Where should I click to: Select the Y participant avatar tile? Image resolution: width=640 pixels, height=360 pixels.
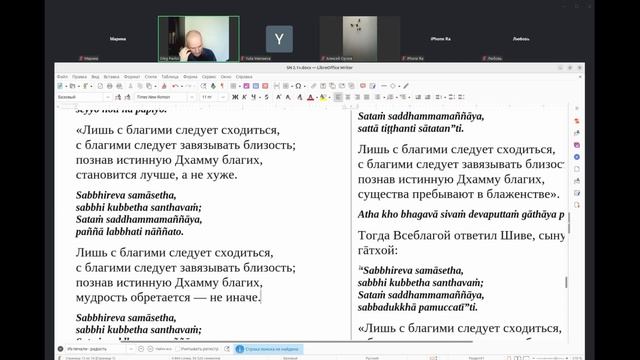[x=279, y=39]
